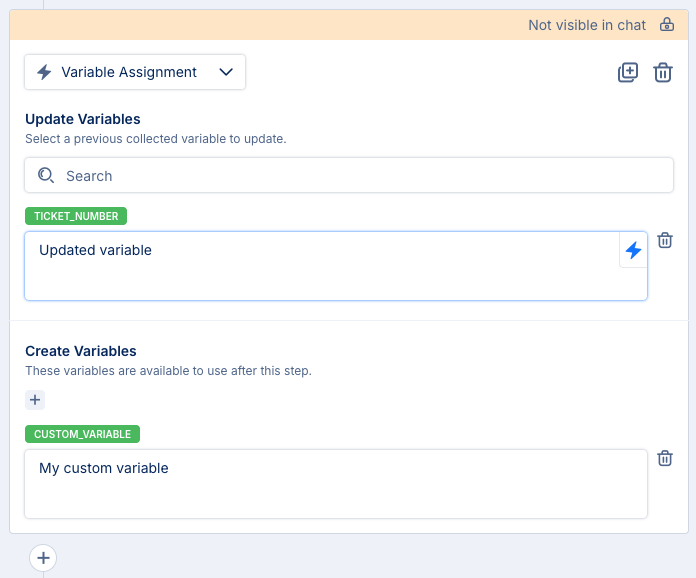Click the magnifier icon in the search box
The height and width of the screenshot is (578, 696).
point(46,175)
